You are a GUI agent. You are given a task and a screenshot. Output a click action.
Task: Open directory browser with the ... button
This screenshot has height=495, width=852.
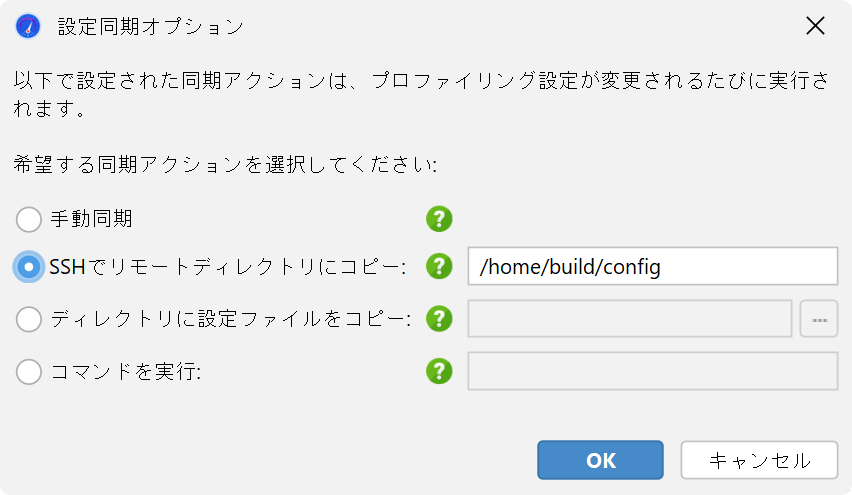[819, 318]
